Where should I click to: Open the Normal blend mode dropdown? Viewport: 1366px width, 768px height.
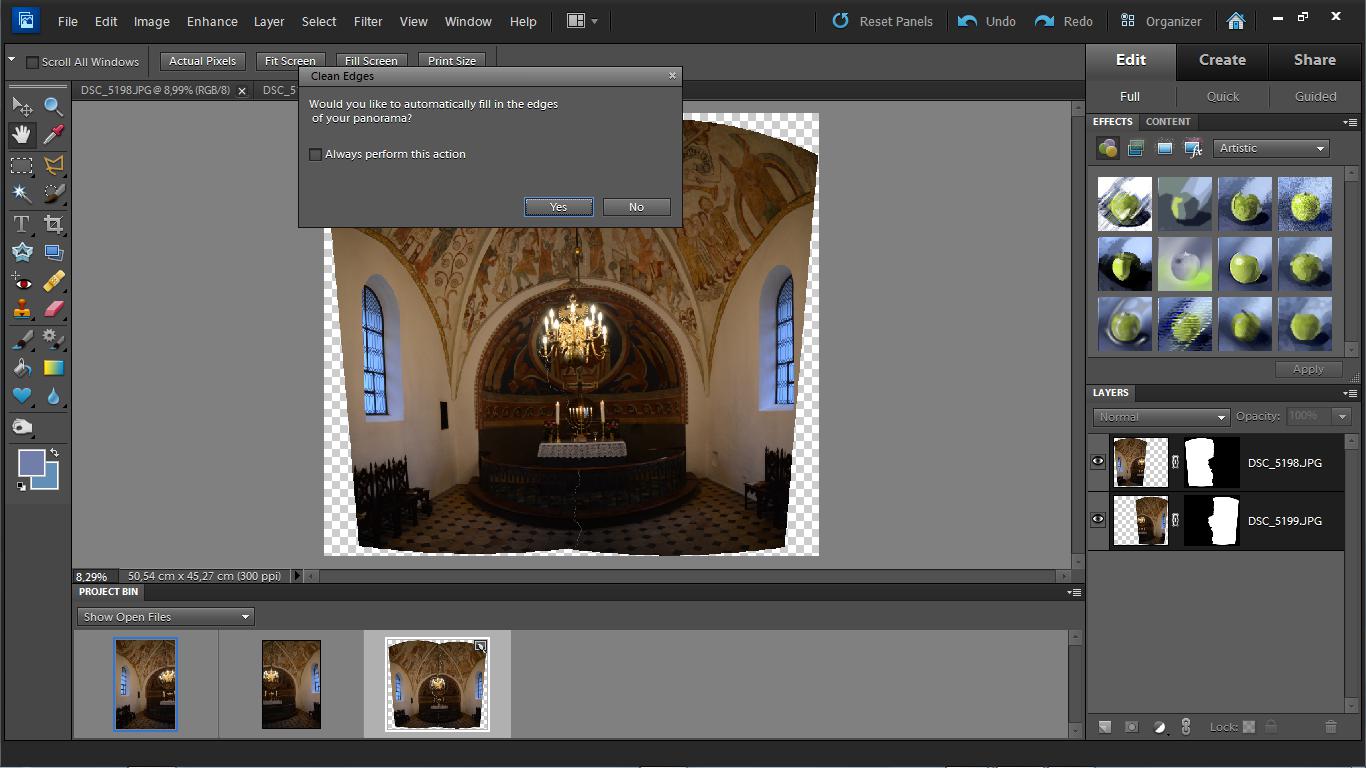click(1160, 417)
